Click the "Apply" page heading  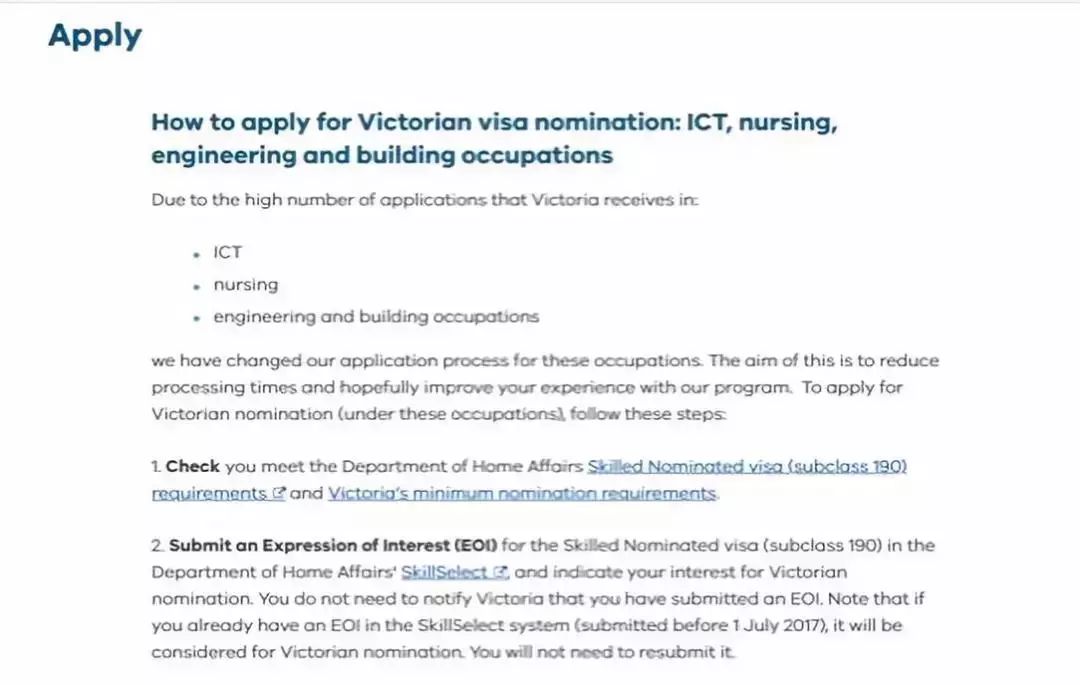click(x=95, y=36)
